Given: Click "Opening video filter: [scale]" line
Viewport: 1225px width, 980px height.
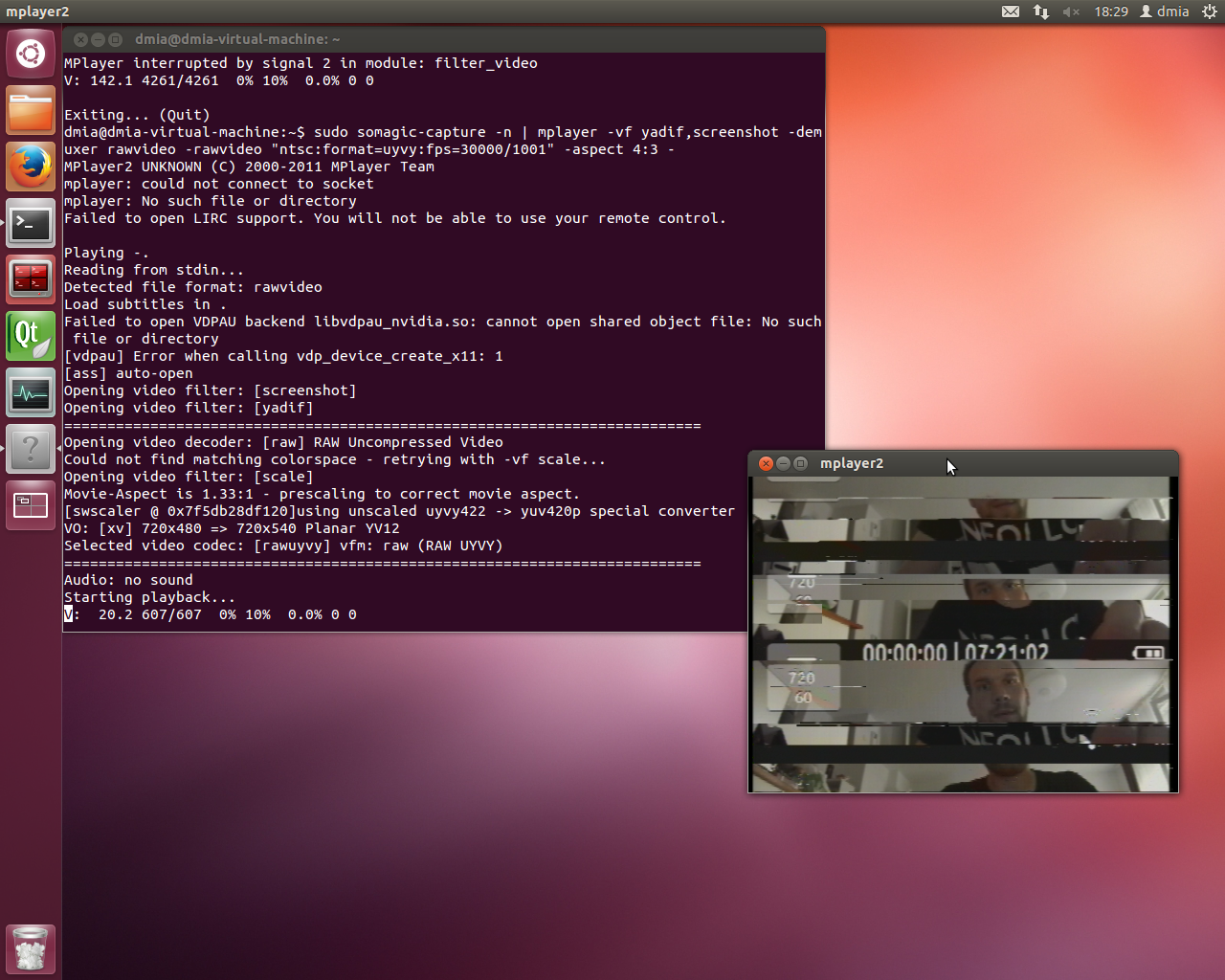Looking at the screenshot, I should (x=189, y=477).
